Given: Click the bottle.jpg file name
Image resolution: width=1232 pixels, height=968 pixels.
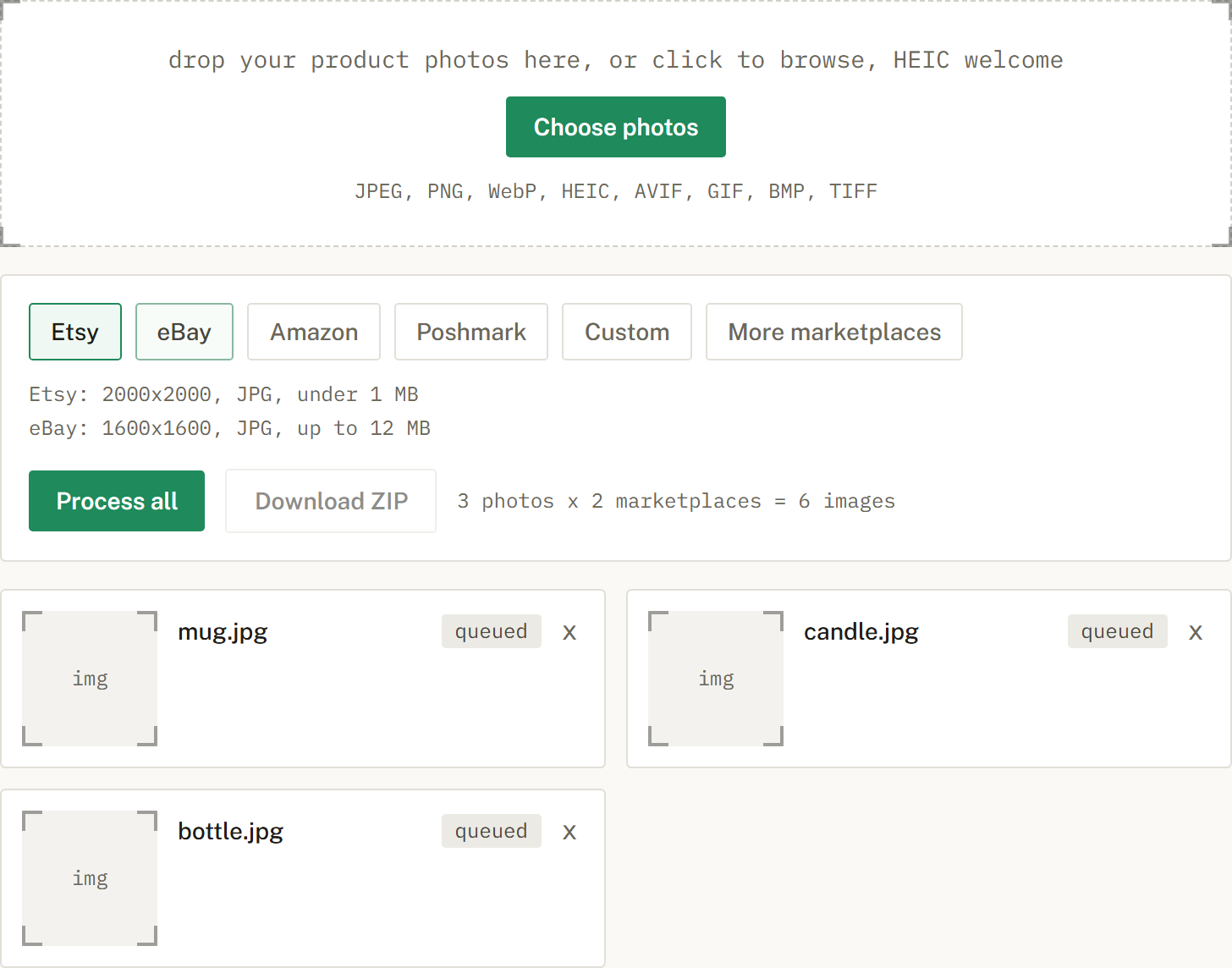Looking at the screenshot, I should coord(230,832).
